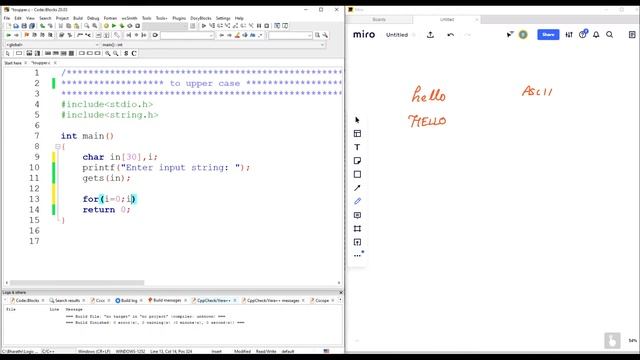Select the Cscope tab in logs panel
Image resolution: width=640 pixels, height=360 pixels.
pos(322,300)
